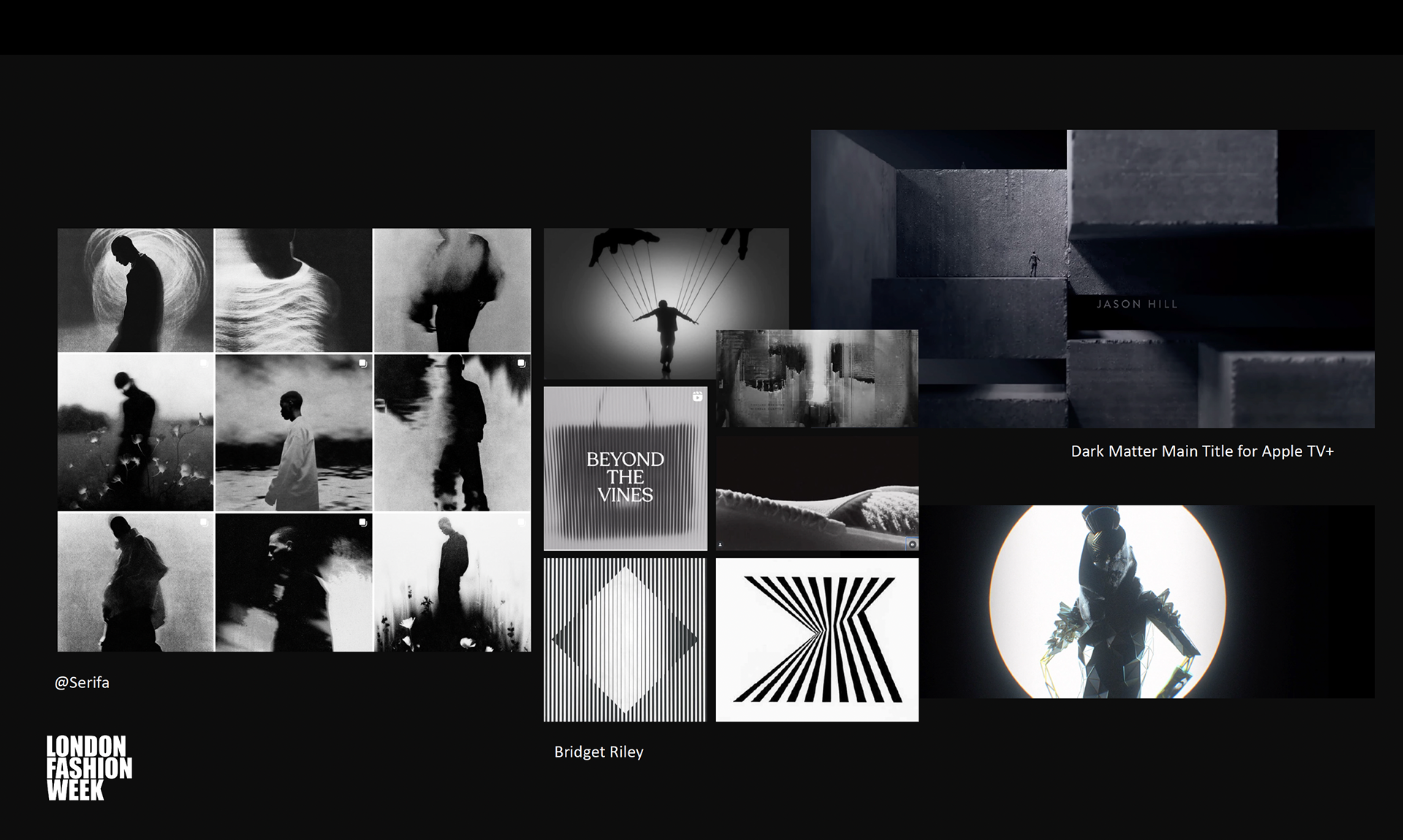Click the Reels icon on Beyond the Vines
Screen dimensions: 1403x840
698,396
